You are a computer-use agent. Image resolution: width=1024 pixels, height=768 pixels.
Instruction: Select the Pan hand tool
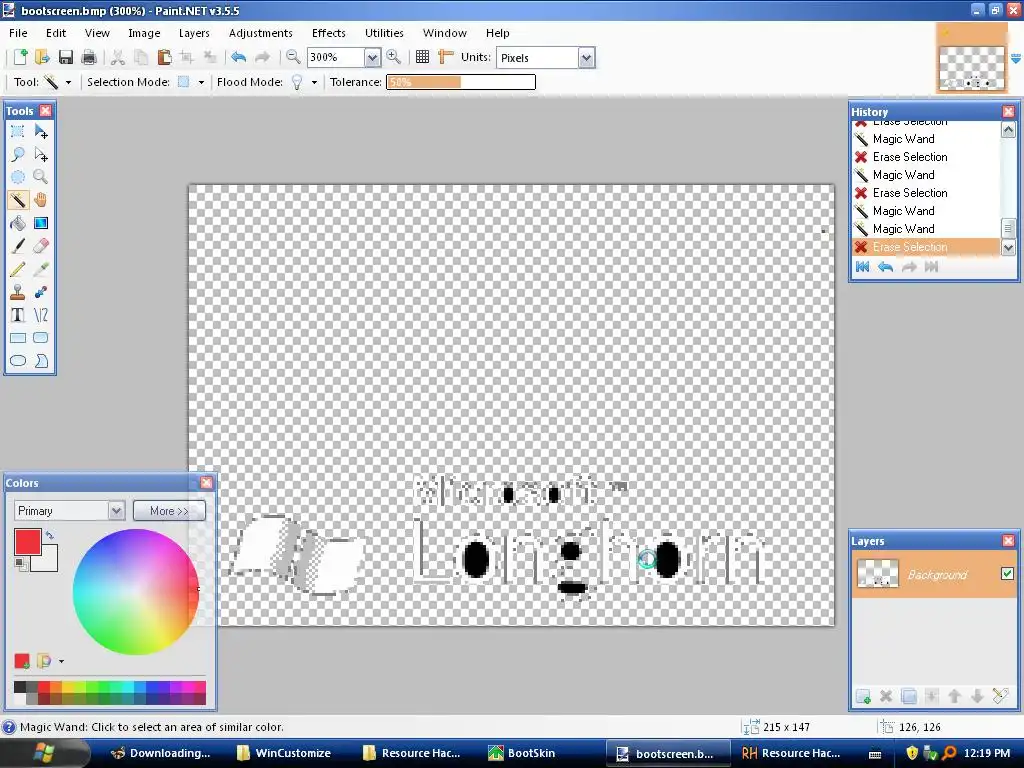[40, 200]
